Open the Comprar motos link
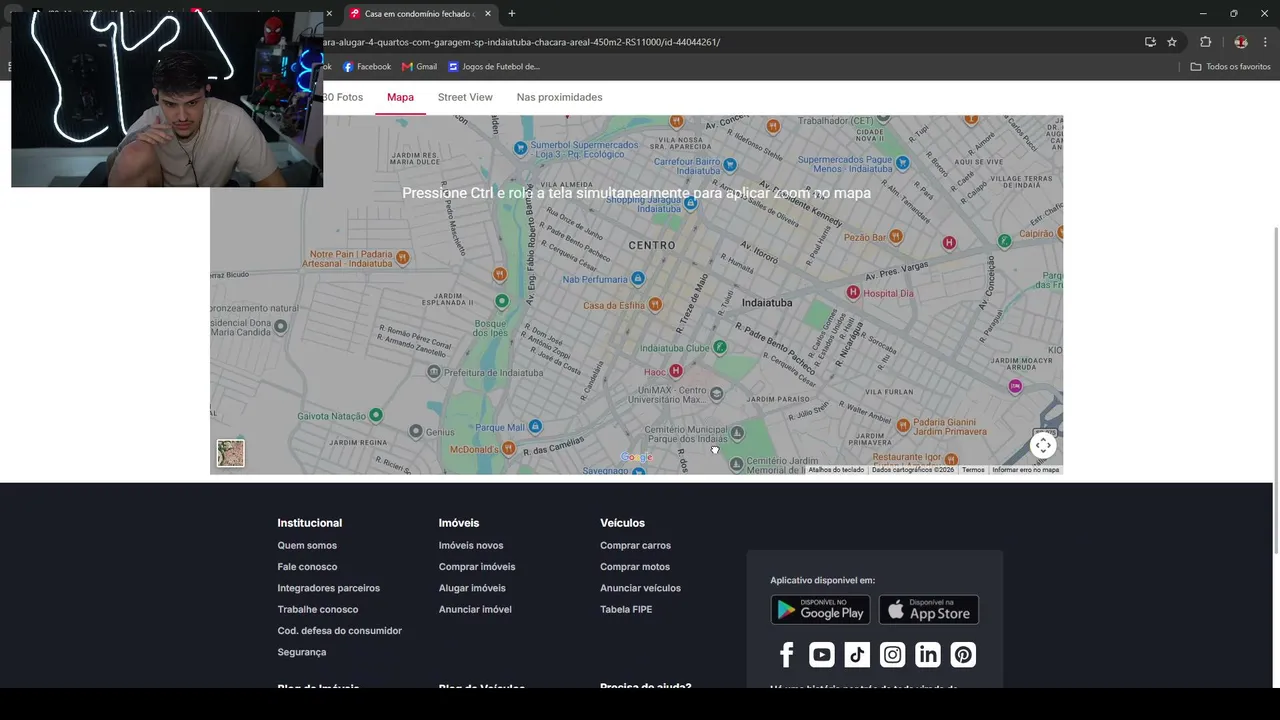This screenshot has width=1280, height=720. click(635, 567)
